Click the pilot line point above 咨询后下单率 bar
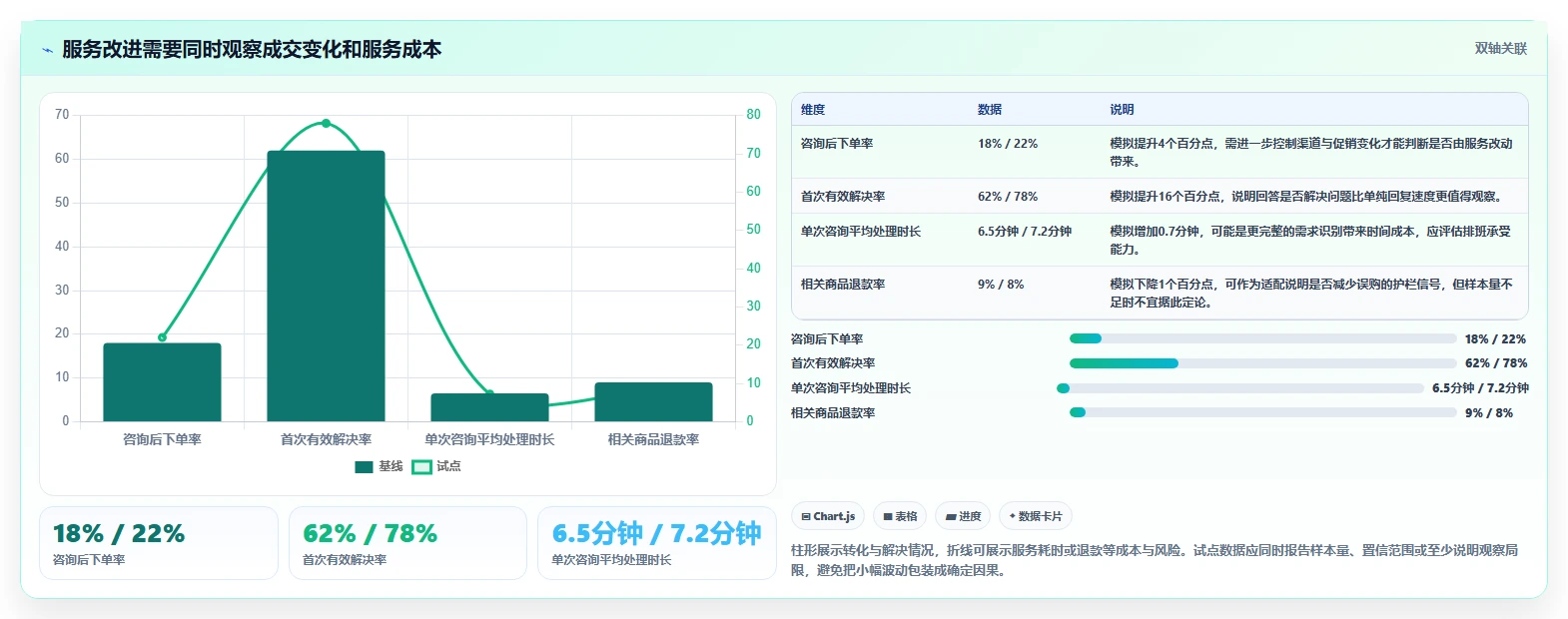Image resolution: width=1568 pixels, height=619 pixels. click(162, 337)
